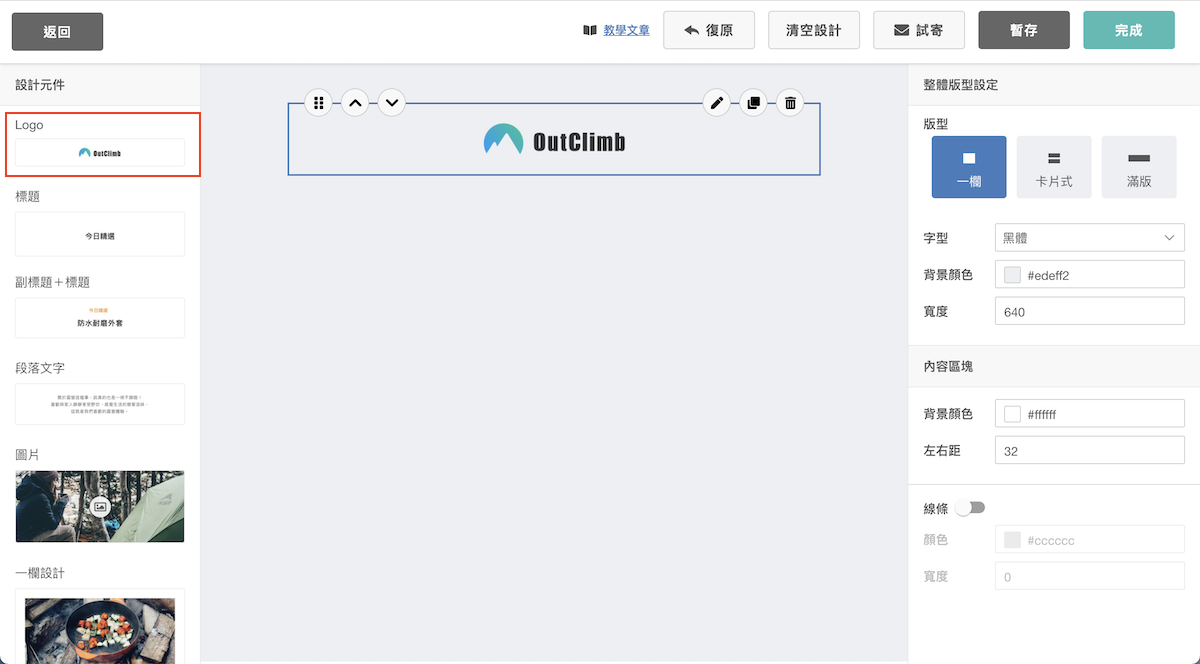This screenshot has width=1200, height=664.
Task: Click the line 寬度 field showing 0
Action: (1090, 577)
